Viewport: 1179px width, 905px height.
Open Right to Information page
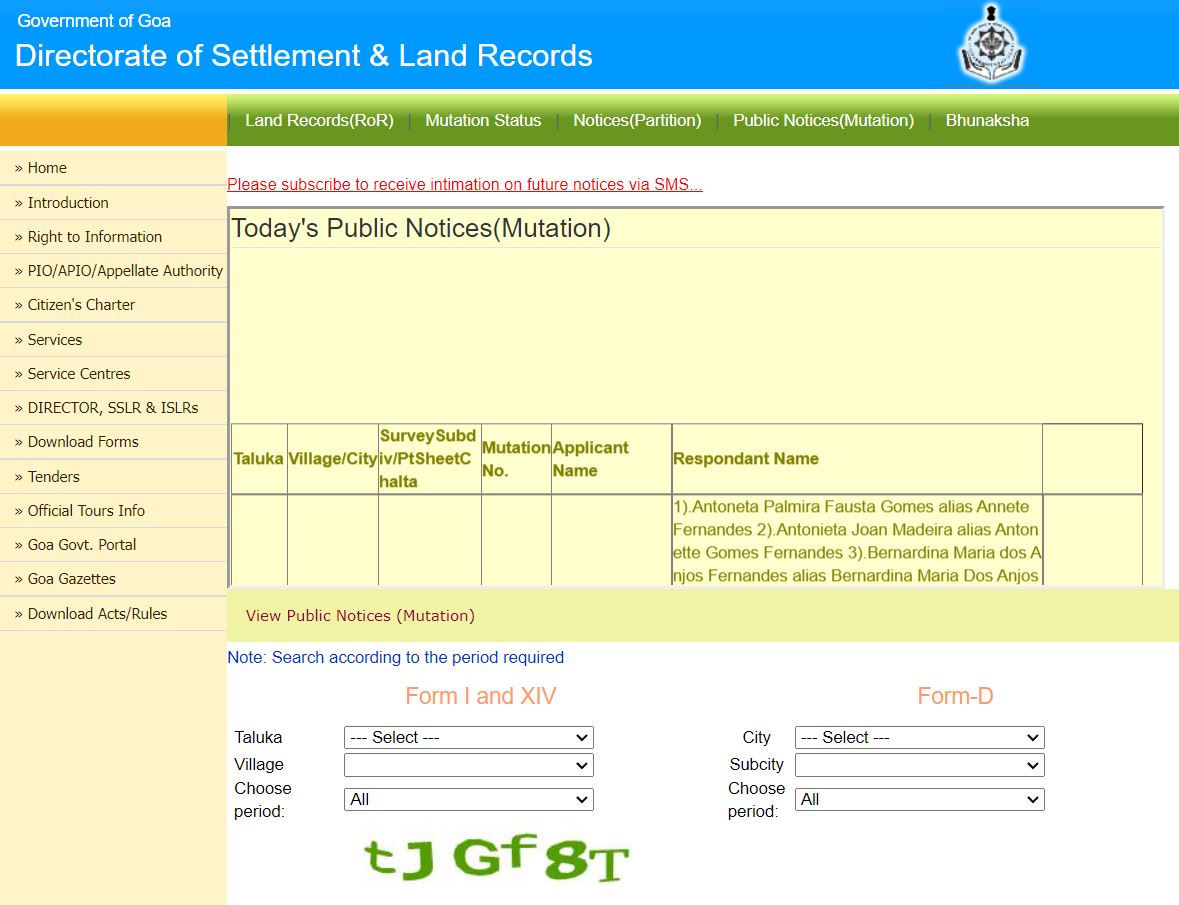(95, 236)
